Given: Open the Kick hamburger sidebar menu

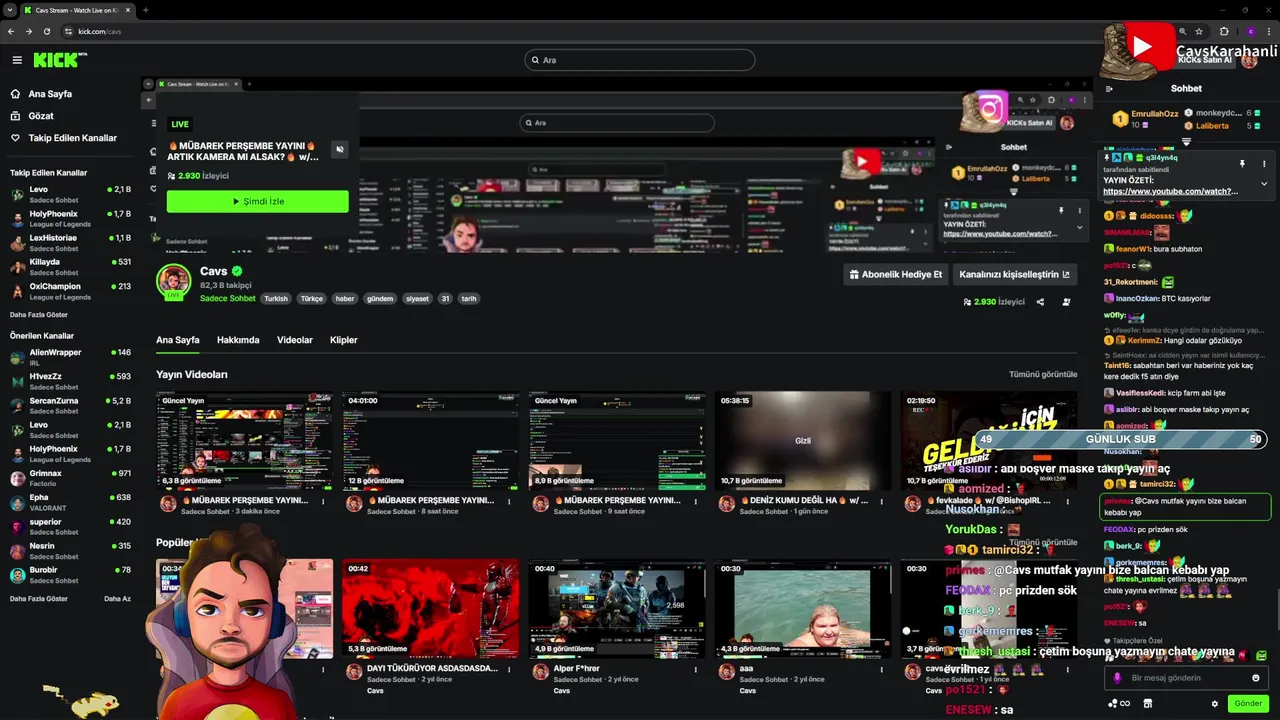Looking at the screenshot, I should pyautogui.click(x=17, y=60).
